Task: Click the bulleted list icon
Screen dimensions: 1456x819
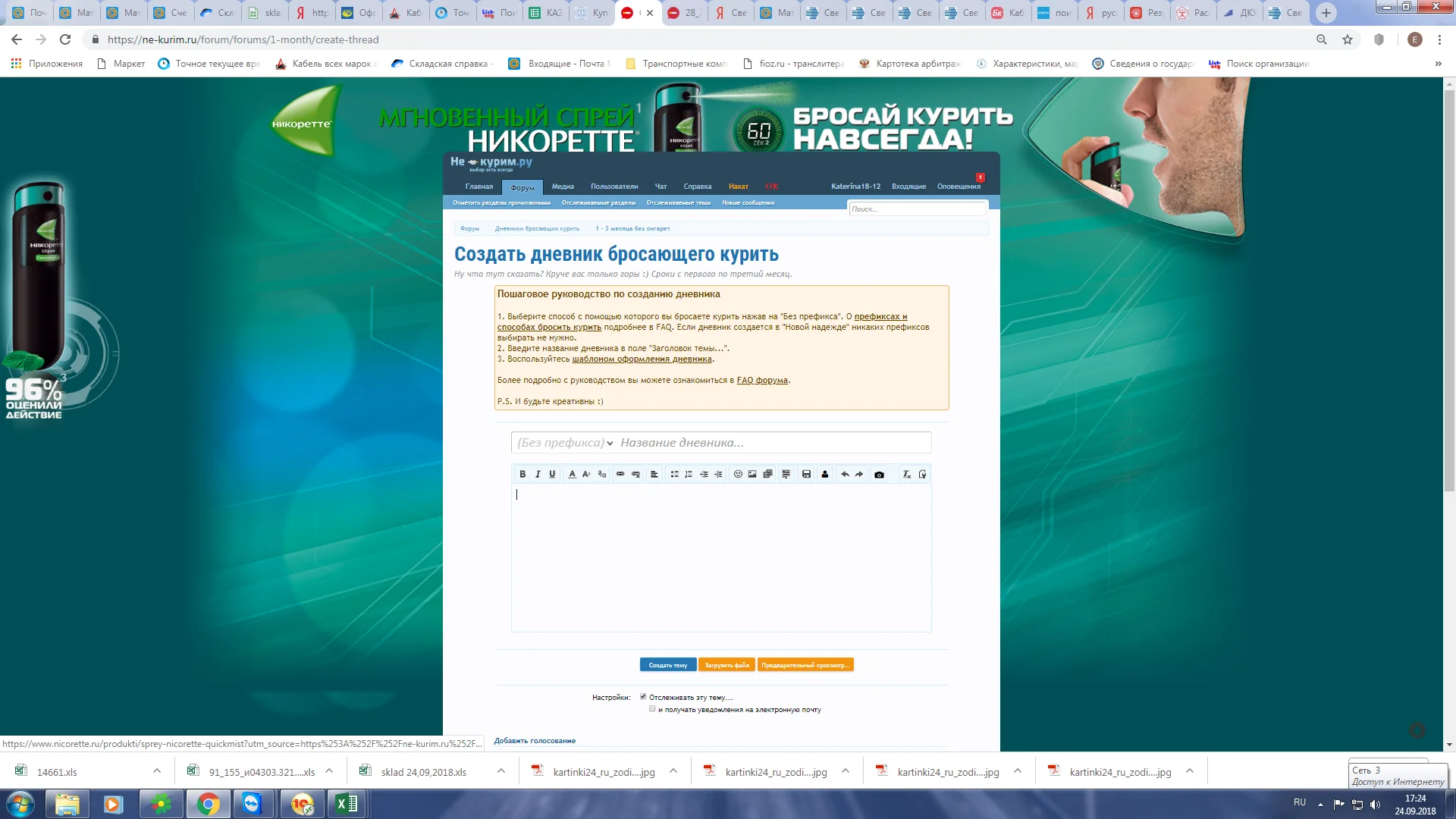Action: [x=674, y=474]
